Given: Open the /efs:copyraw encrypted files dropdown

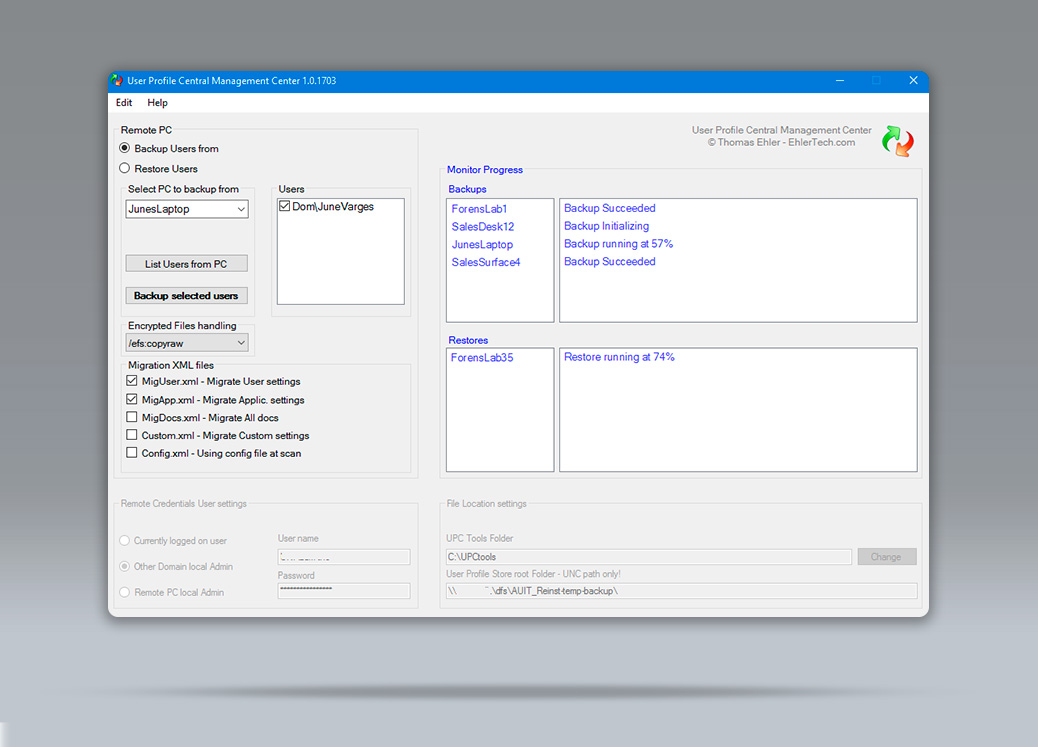Looking at the screenshot, I should point(187,343).
